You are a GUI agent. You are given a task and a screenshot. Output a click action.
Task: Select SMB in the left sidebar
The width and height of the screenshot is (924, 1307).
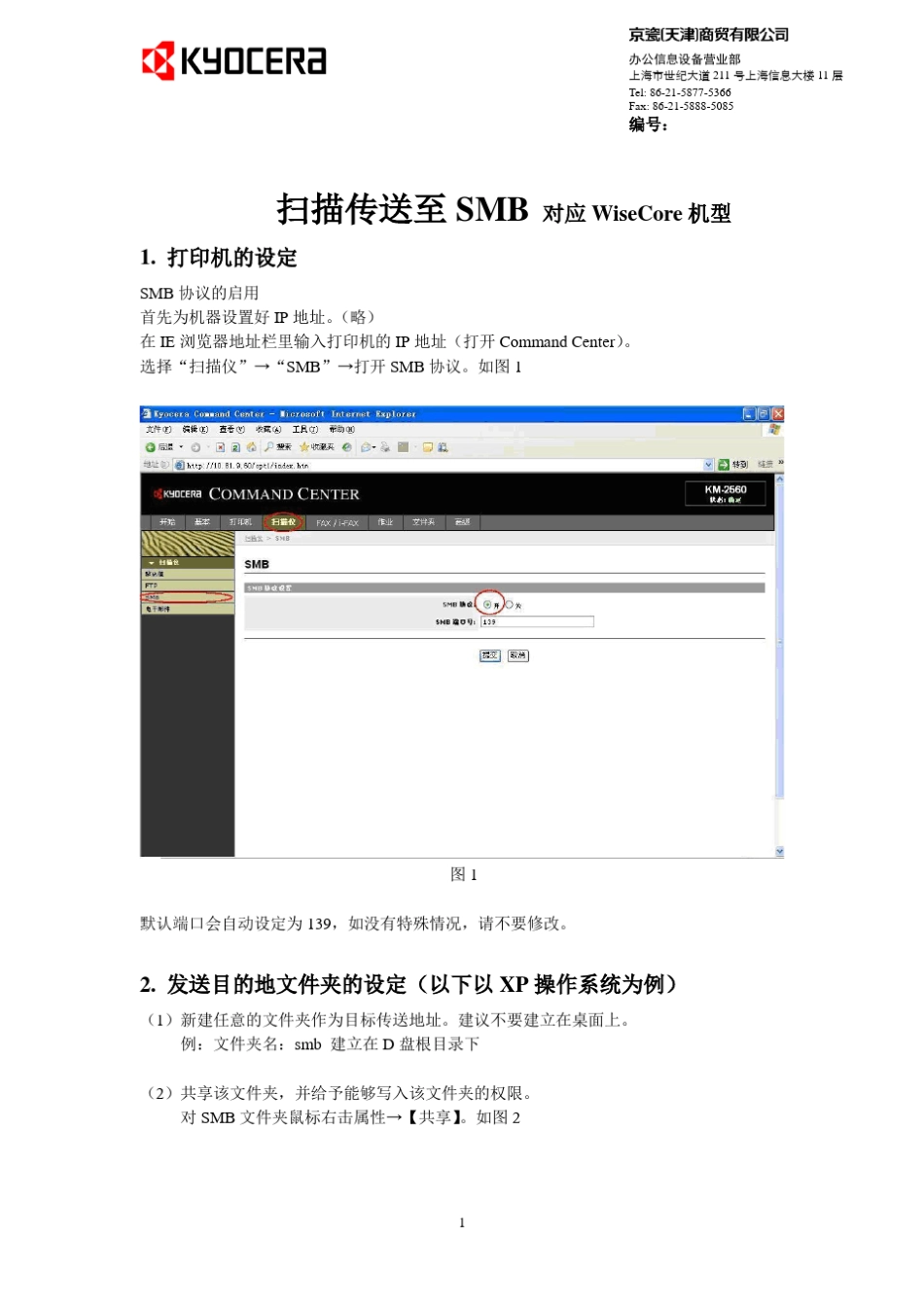click(188, 597)
